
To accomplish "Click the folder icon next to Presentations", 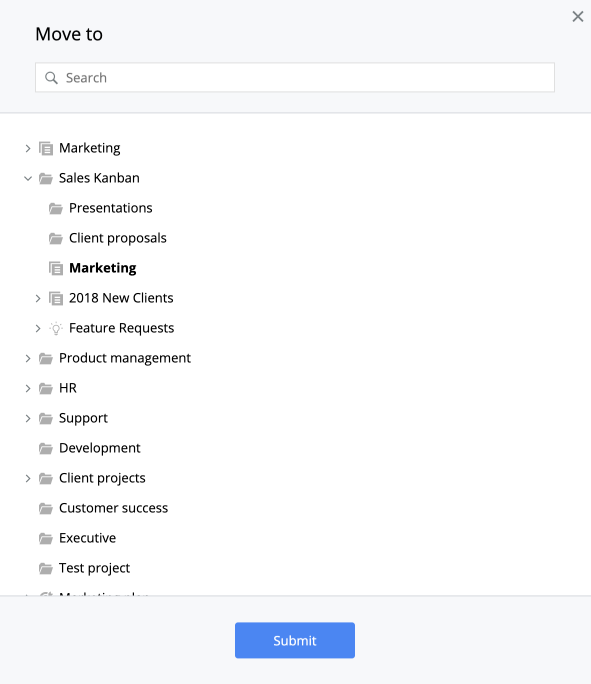I will click(56, 209).
